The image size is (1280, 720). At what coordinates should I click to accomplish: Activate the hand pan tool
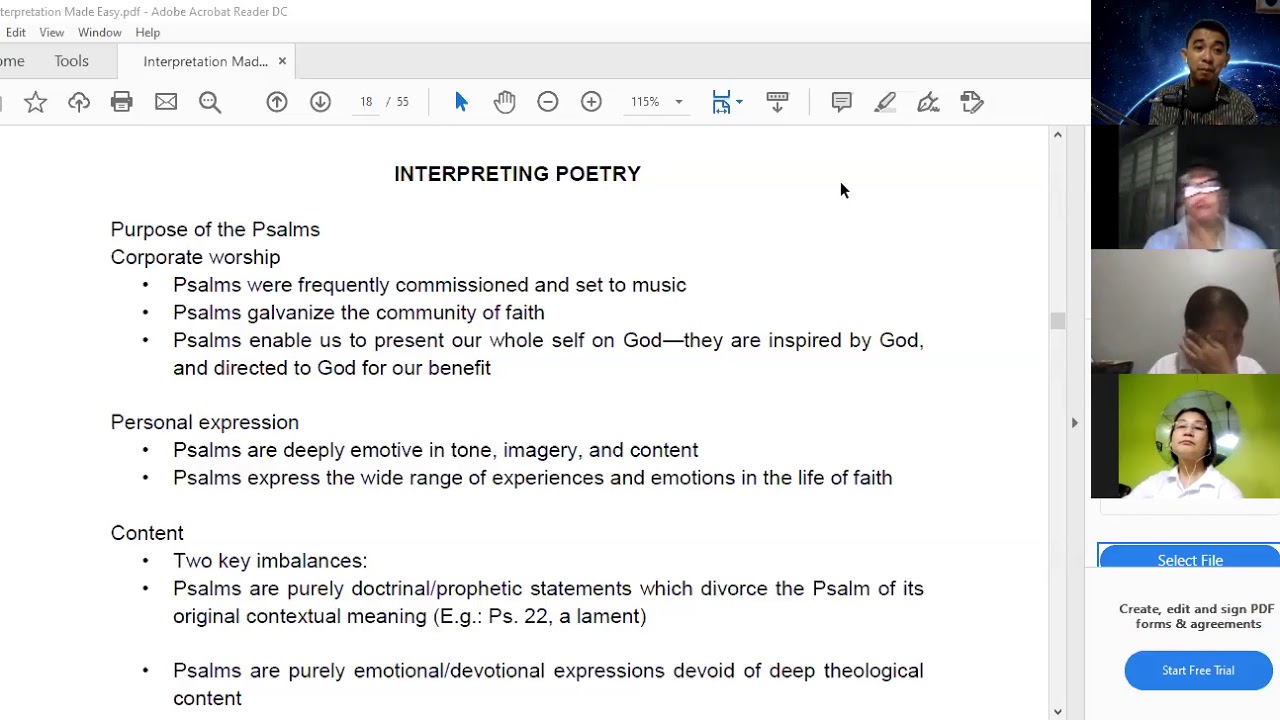504,102
